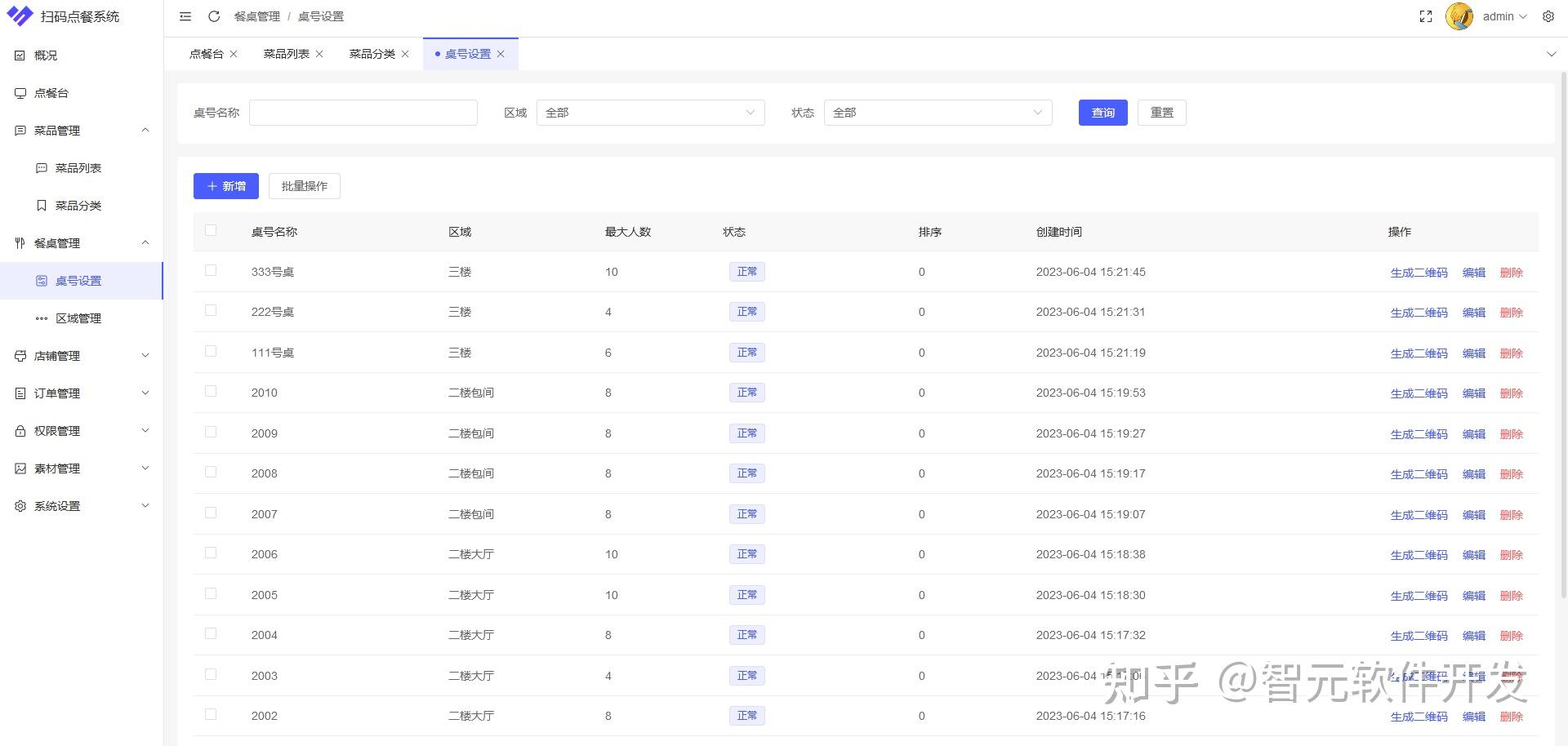
Task: Check the 2010 row checkbox
Action: coord(211,391)
